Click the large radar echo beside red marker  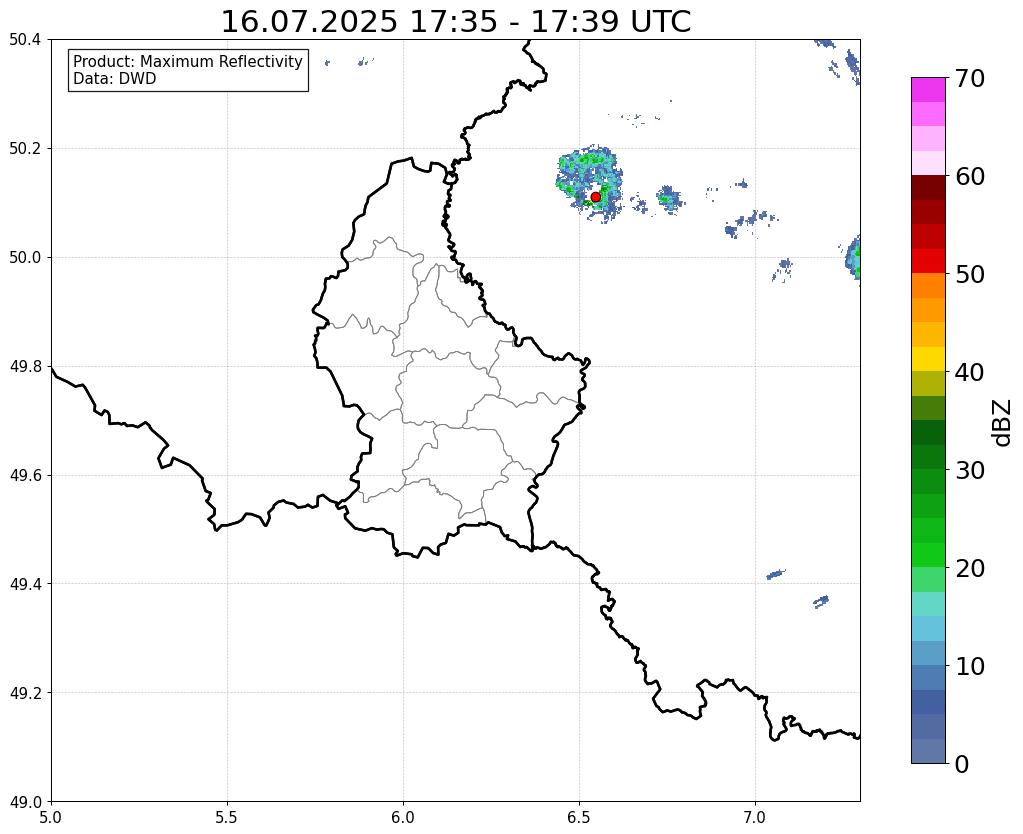[589, 182]
